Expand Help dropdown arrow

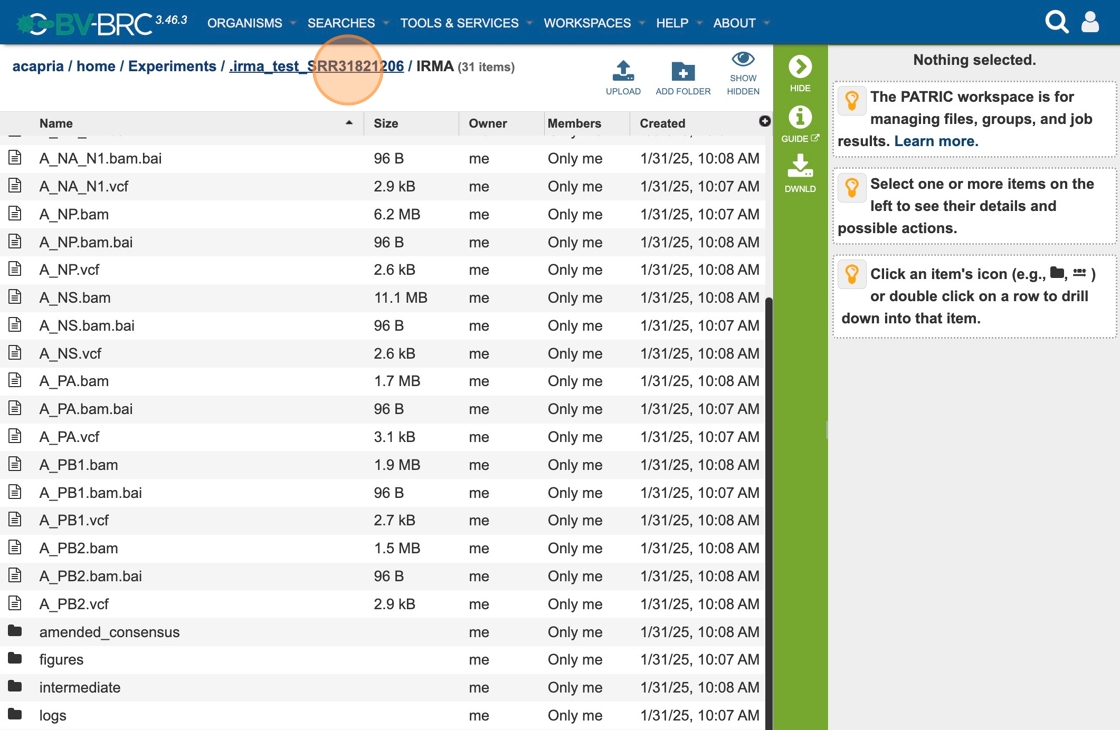coord(699,23)
